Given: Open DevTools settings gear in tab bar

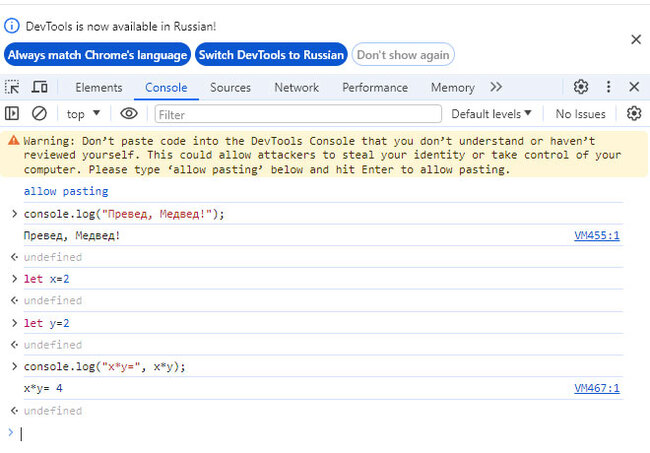Looking at the screenshot, I should [581, 87].
